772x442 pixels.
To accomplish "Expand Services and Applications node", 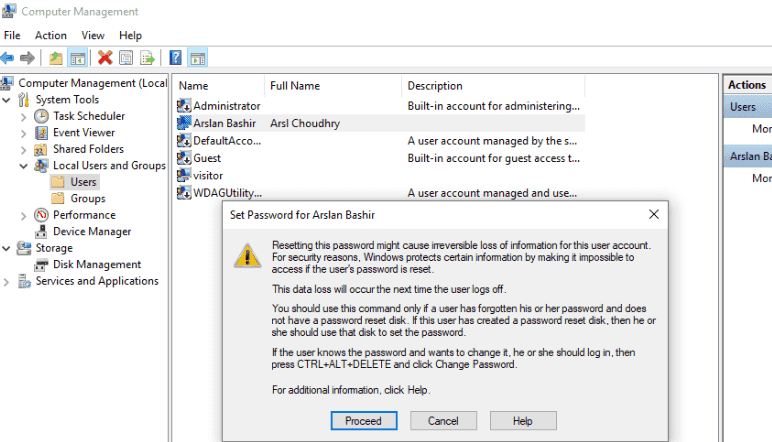I will coord(8,282).
